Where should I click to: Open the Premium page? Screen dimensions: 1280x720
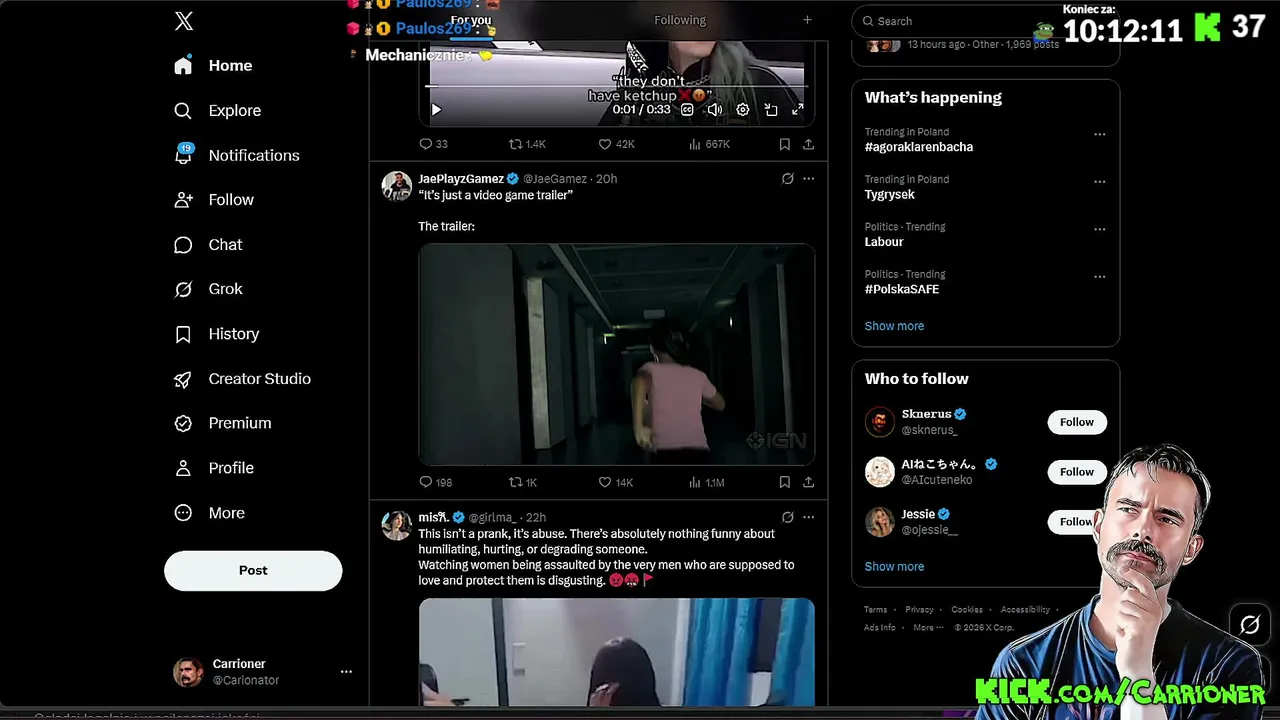[x=223, y=423]
